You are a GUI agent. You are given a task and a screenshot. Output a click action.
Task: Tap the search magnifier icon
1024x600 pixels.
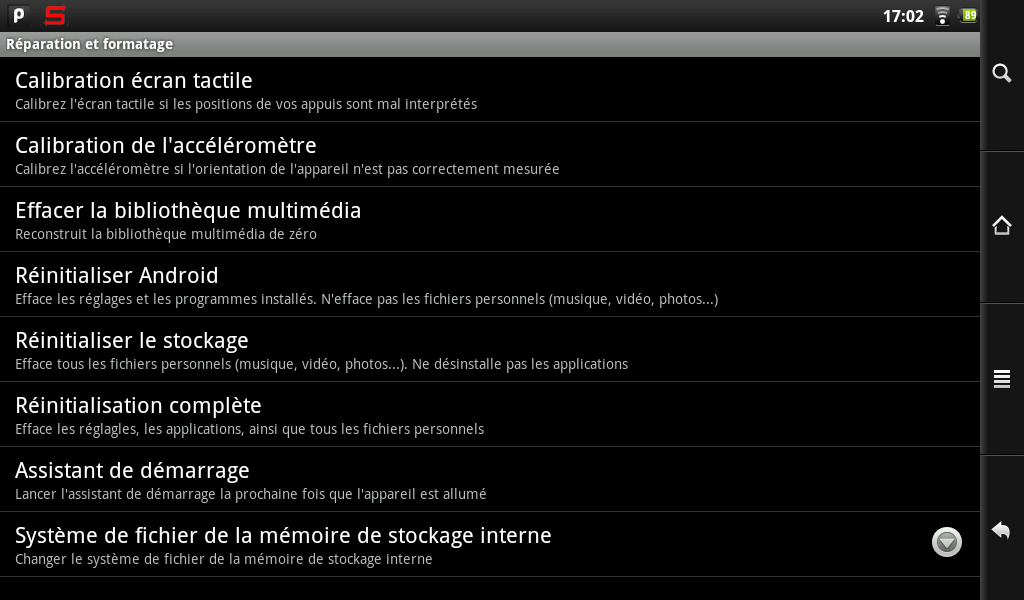(1001, 73)
